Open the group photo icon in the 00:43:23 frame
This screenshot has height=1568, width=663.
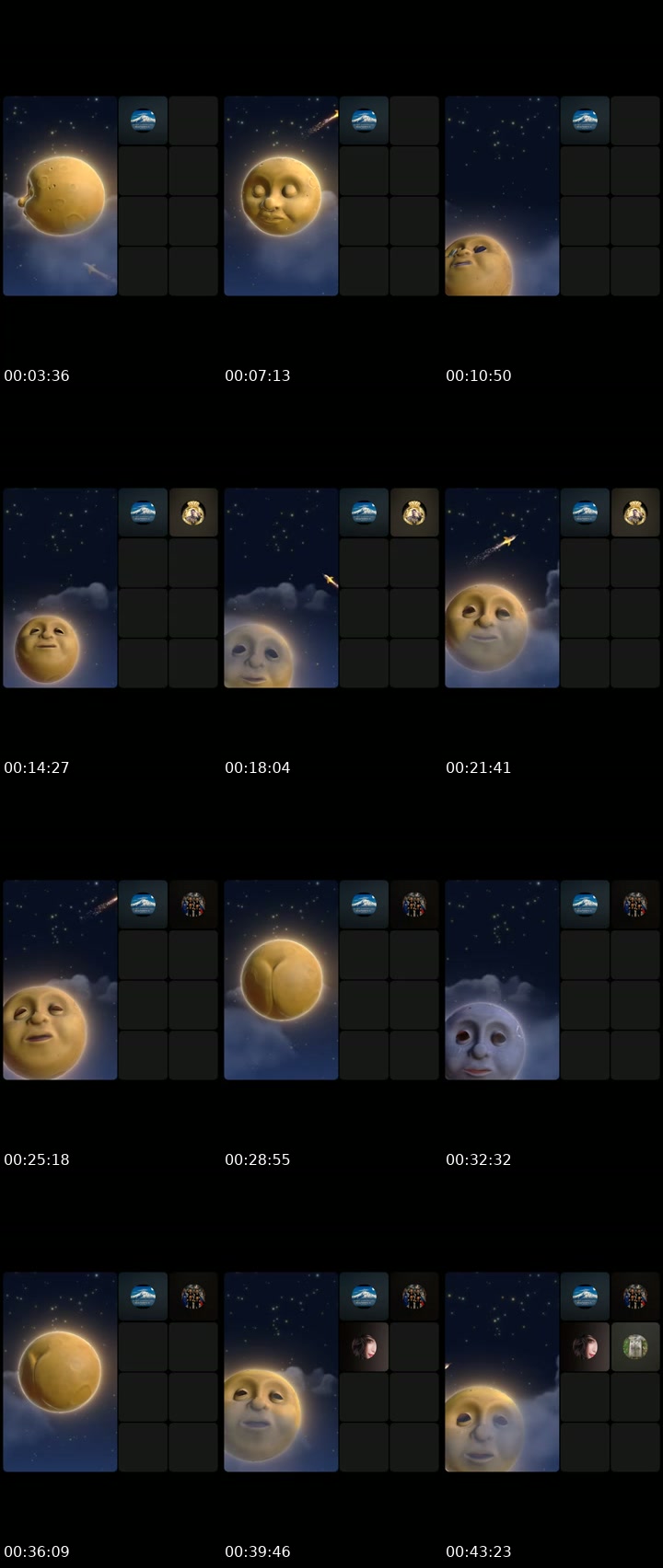(x=635, y=1297)
